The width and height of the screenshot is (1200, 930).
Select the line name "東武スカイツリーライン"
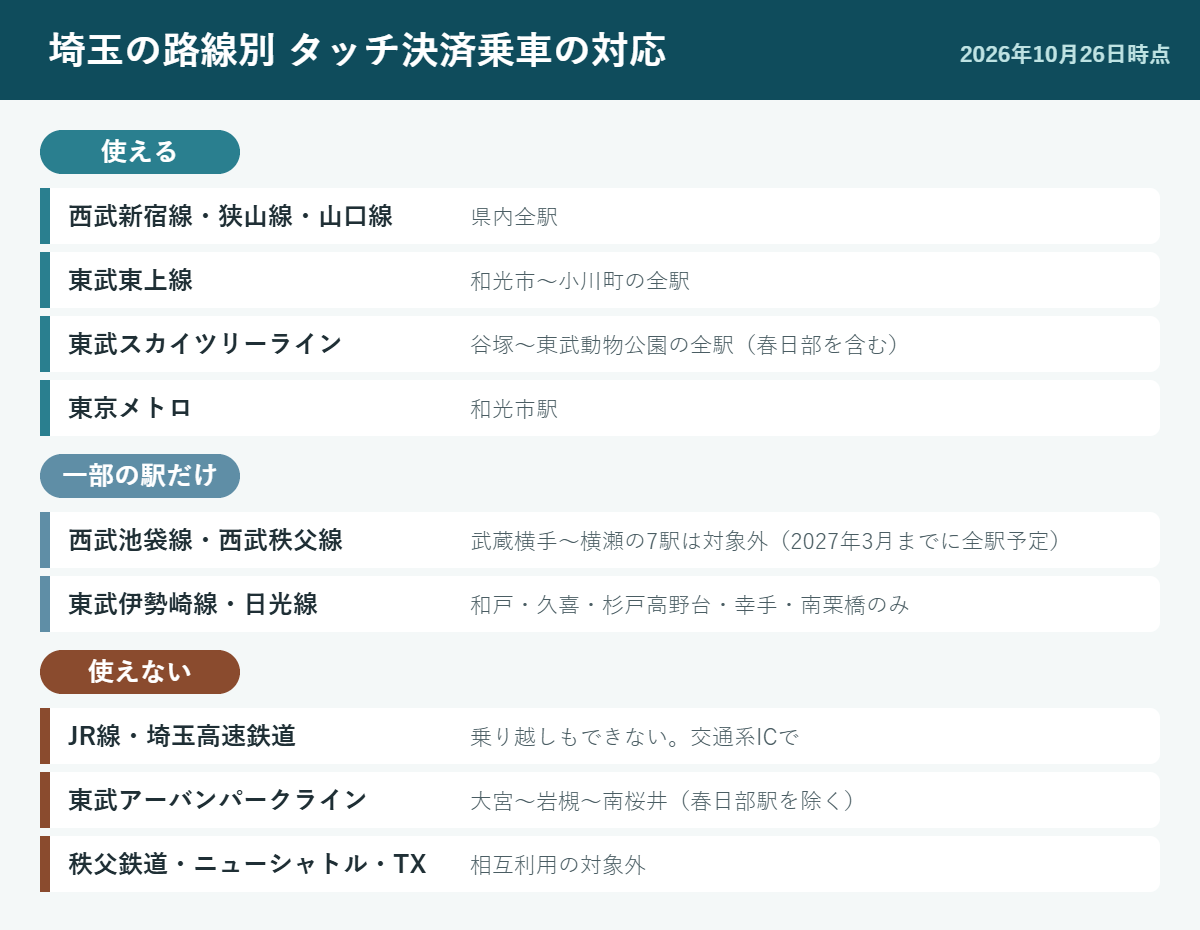click(x=206, y=344)
